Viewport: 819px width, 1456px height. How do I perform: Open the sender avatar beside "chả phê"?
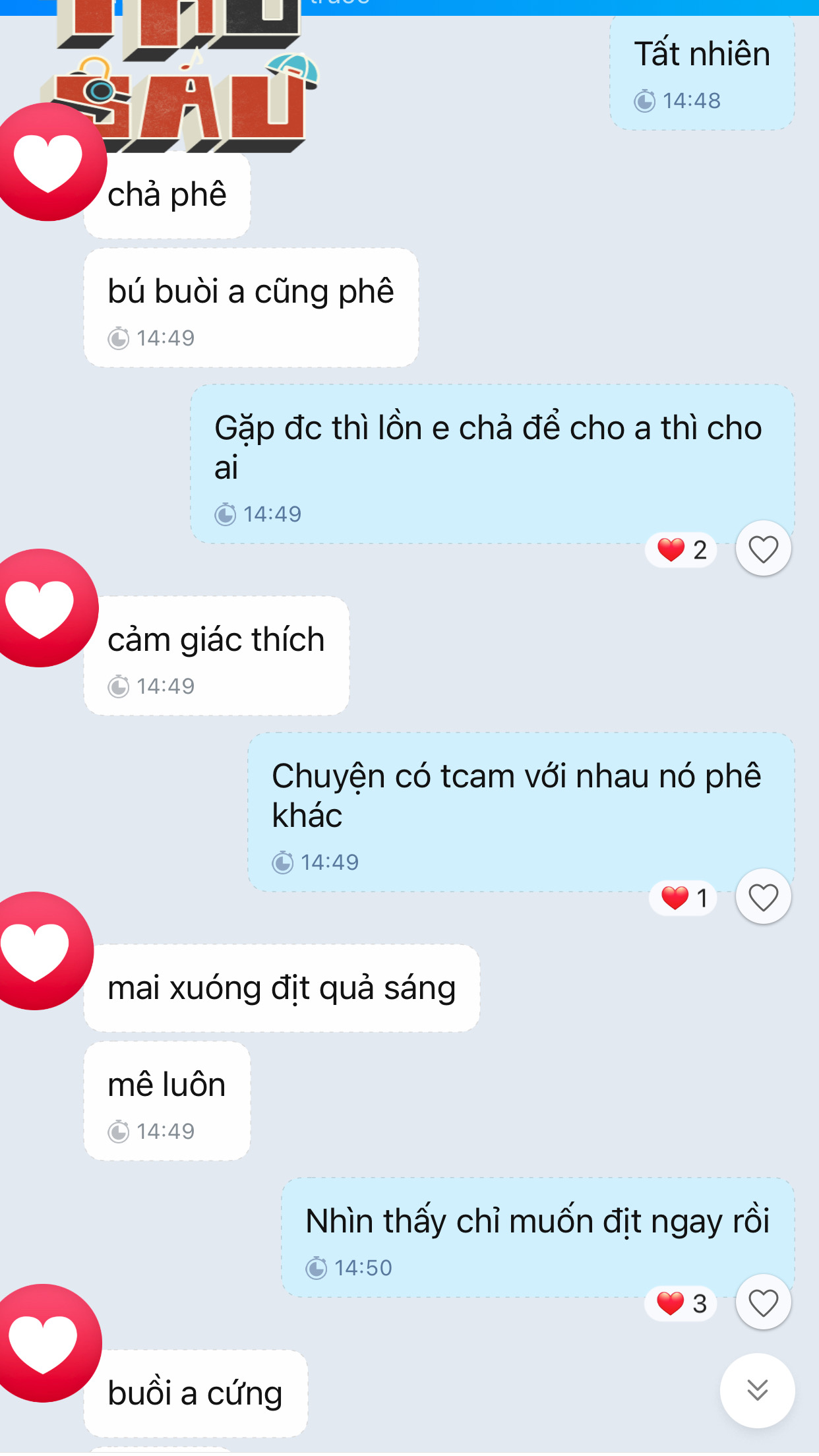coord(47,162)
